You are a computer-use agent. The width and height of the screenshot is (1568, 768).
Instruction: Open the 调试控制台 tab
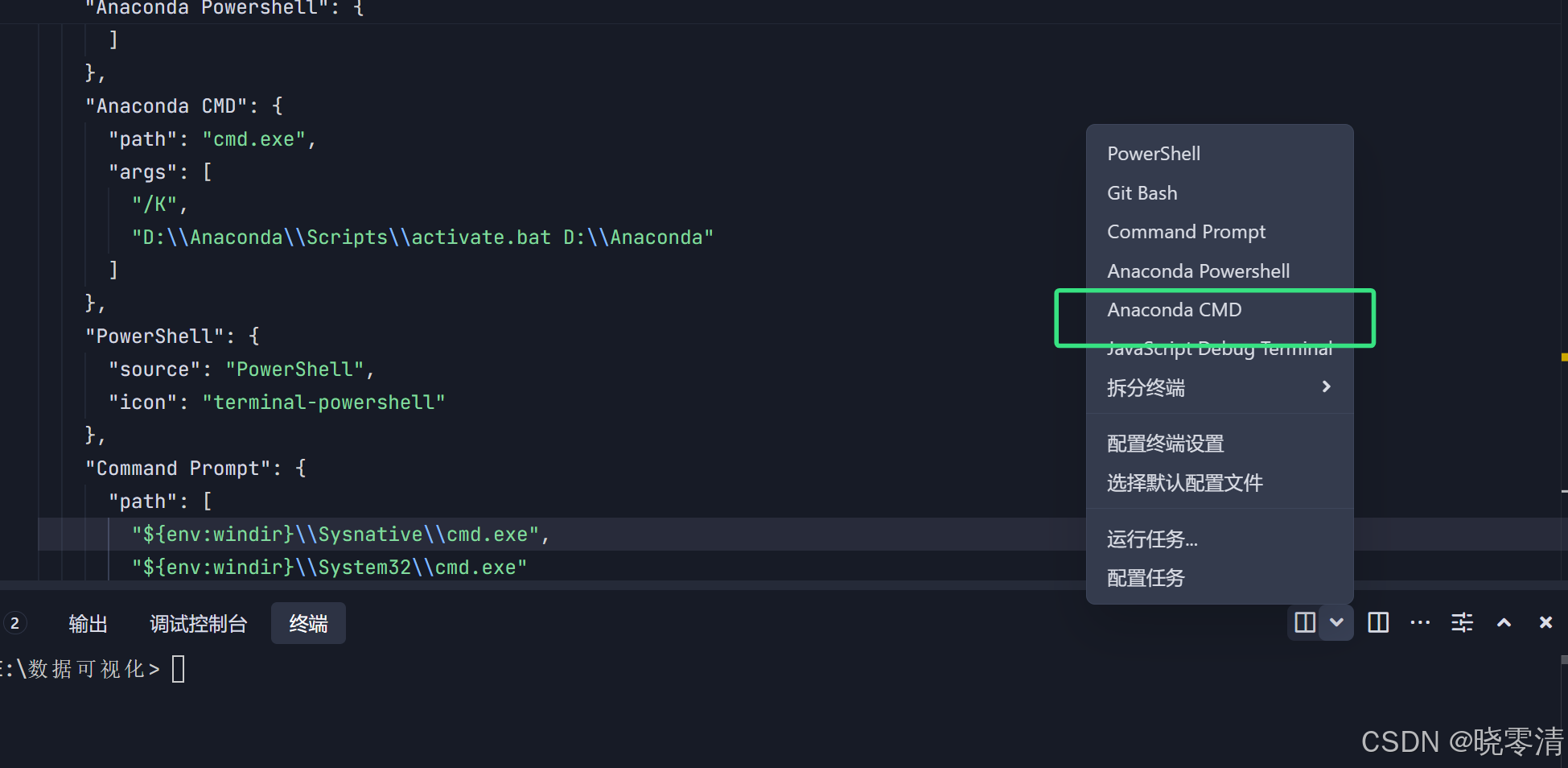coord(198,622)
